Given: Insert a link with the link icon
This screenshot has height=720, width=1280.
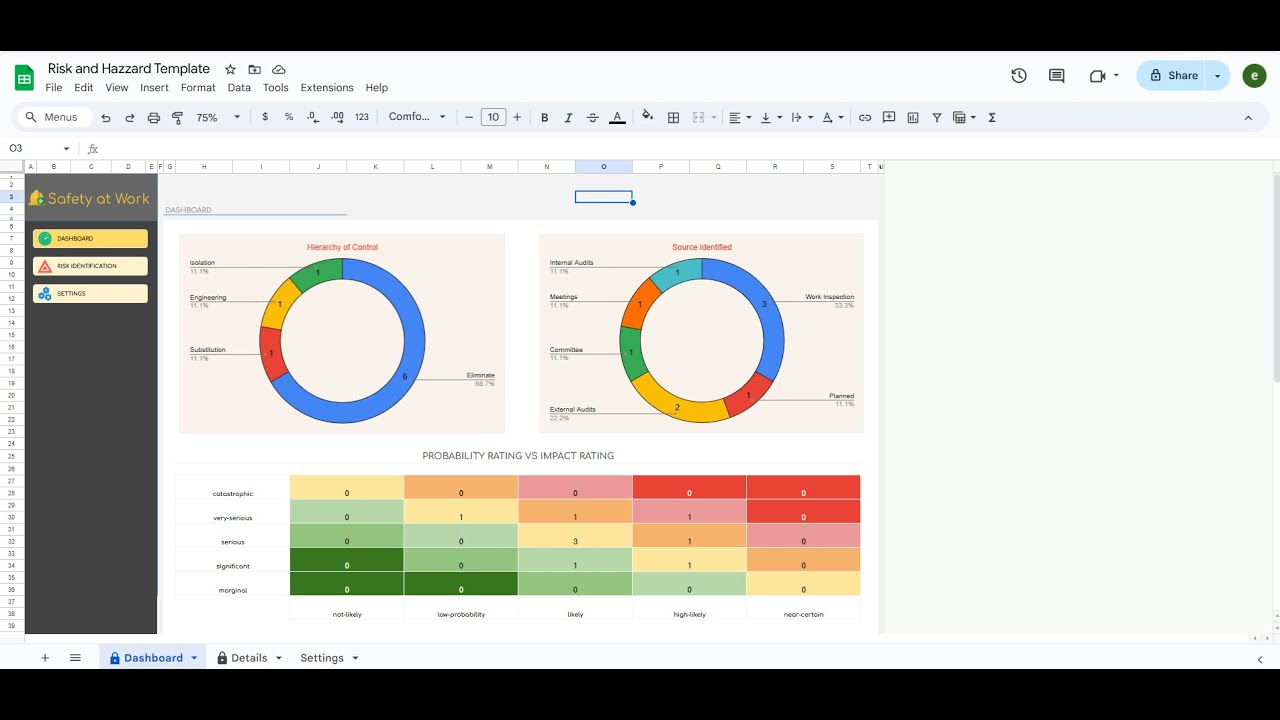Looking at the screenshot, I should click(865, 117).
